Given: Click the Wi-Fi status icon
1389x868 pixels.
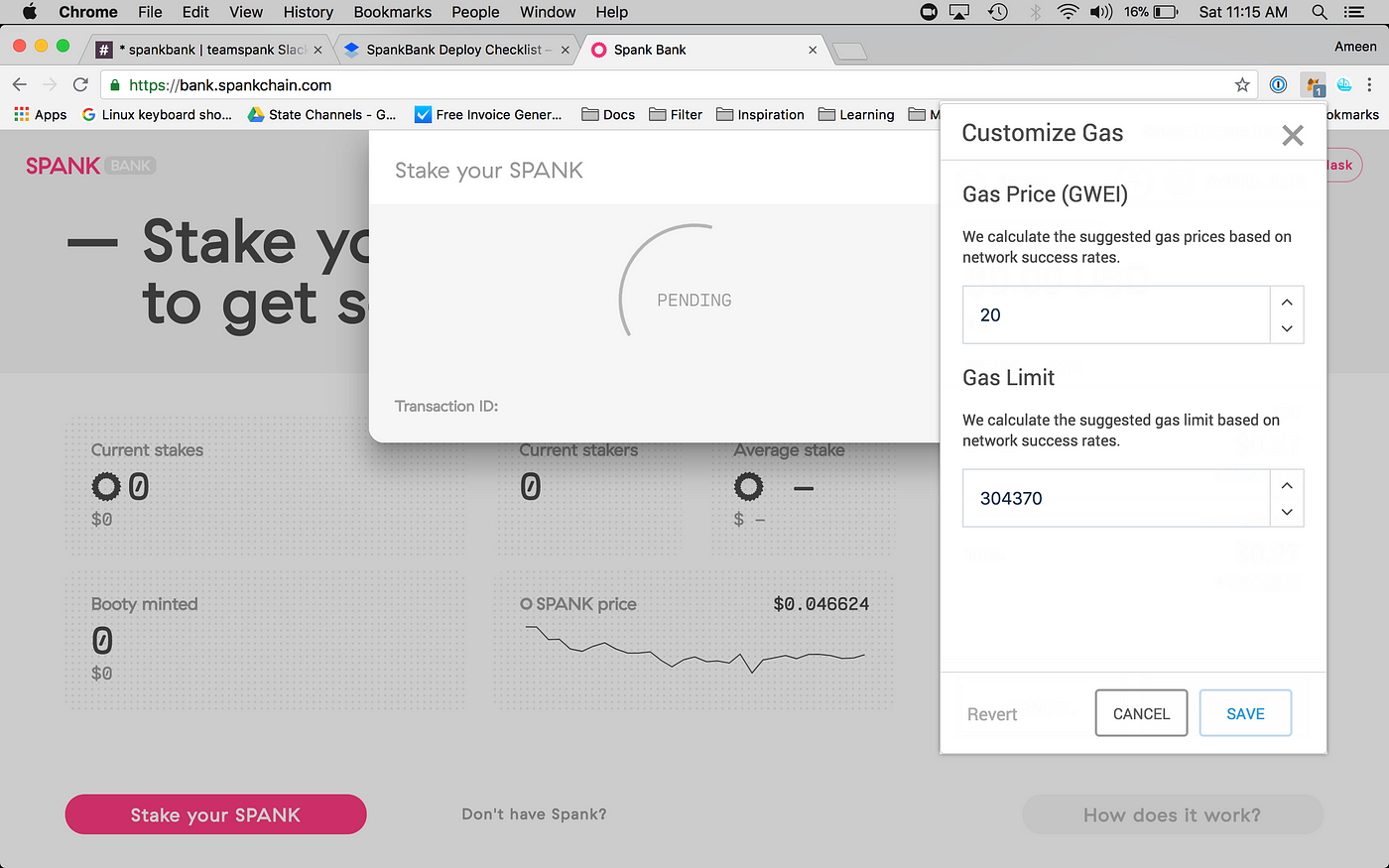Looking at the screenshot, I should click(1068, 12).
